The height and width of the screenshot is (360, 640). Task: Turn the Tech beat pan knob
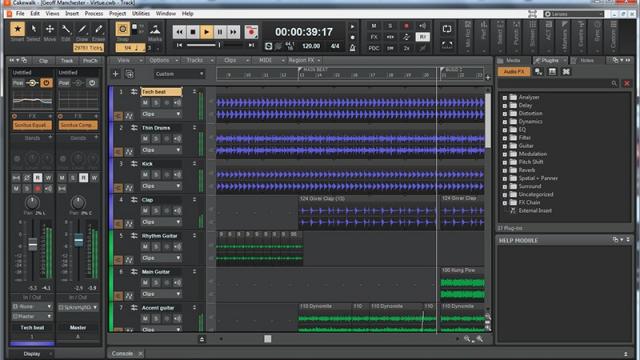click(x=32, y=202)
